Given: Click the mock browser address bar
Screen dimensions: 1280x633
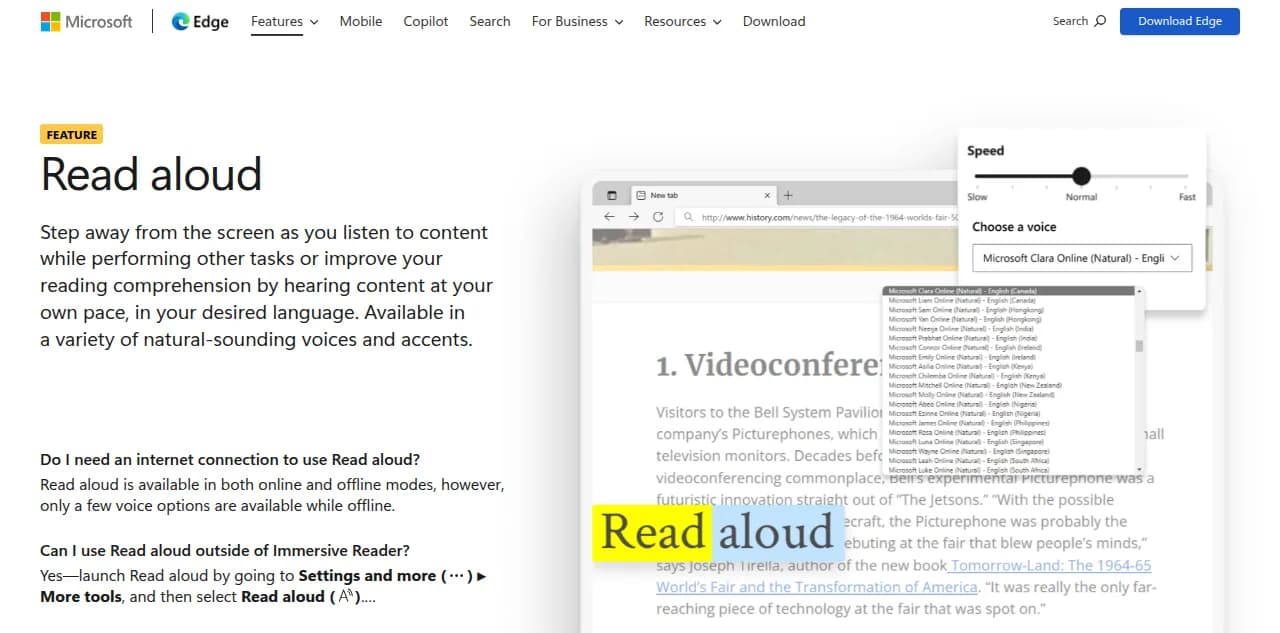Looking at the screenshot, I should (820, 216).
